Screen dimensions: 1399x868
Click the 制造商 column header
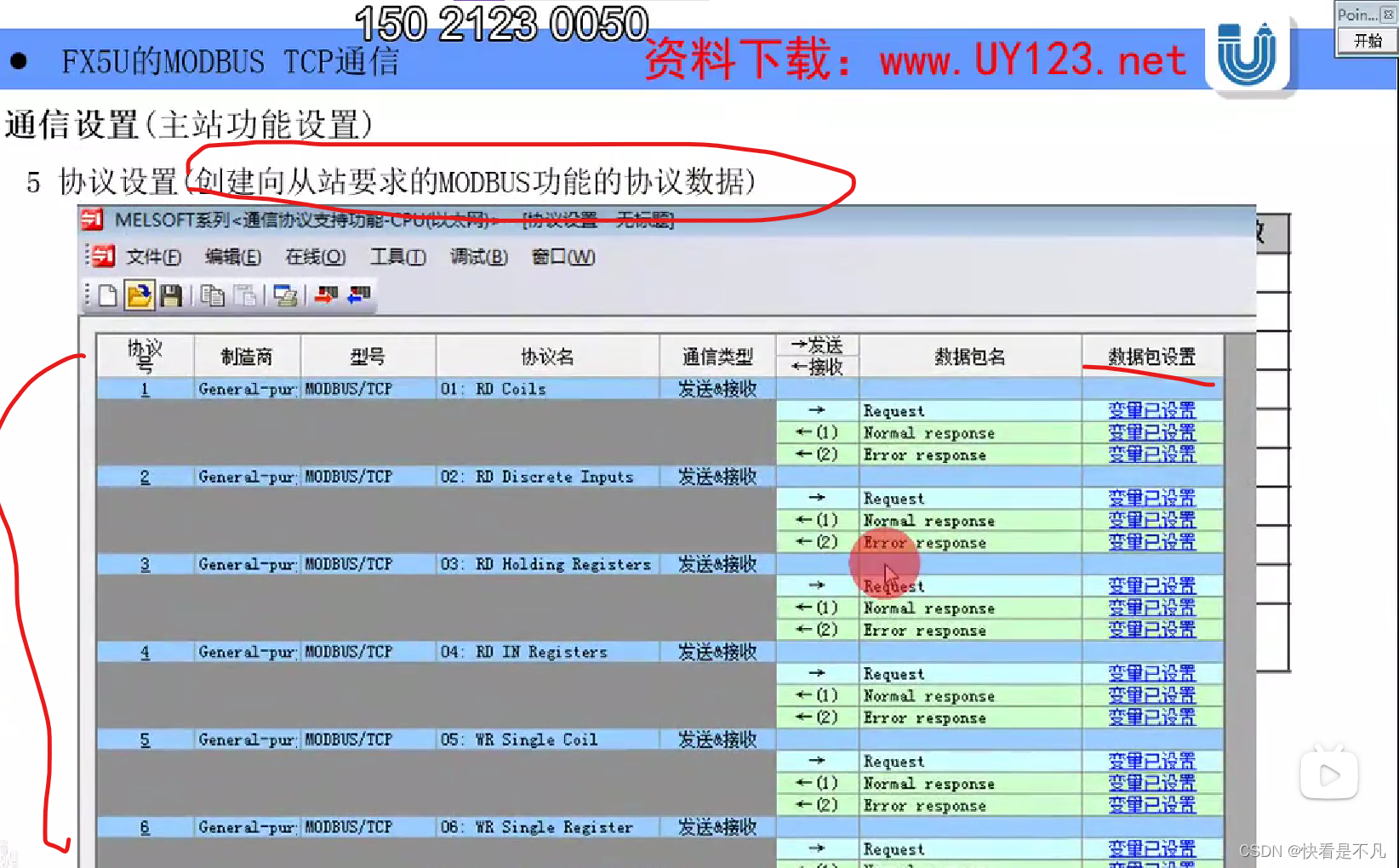247,357
